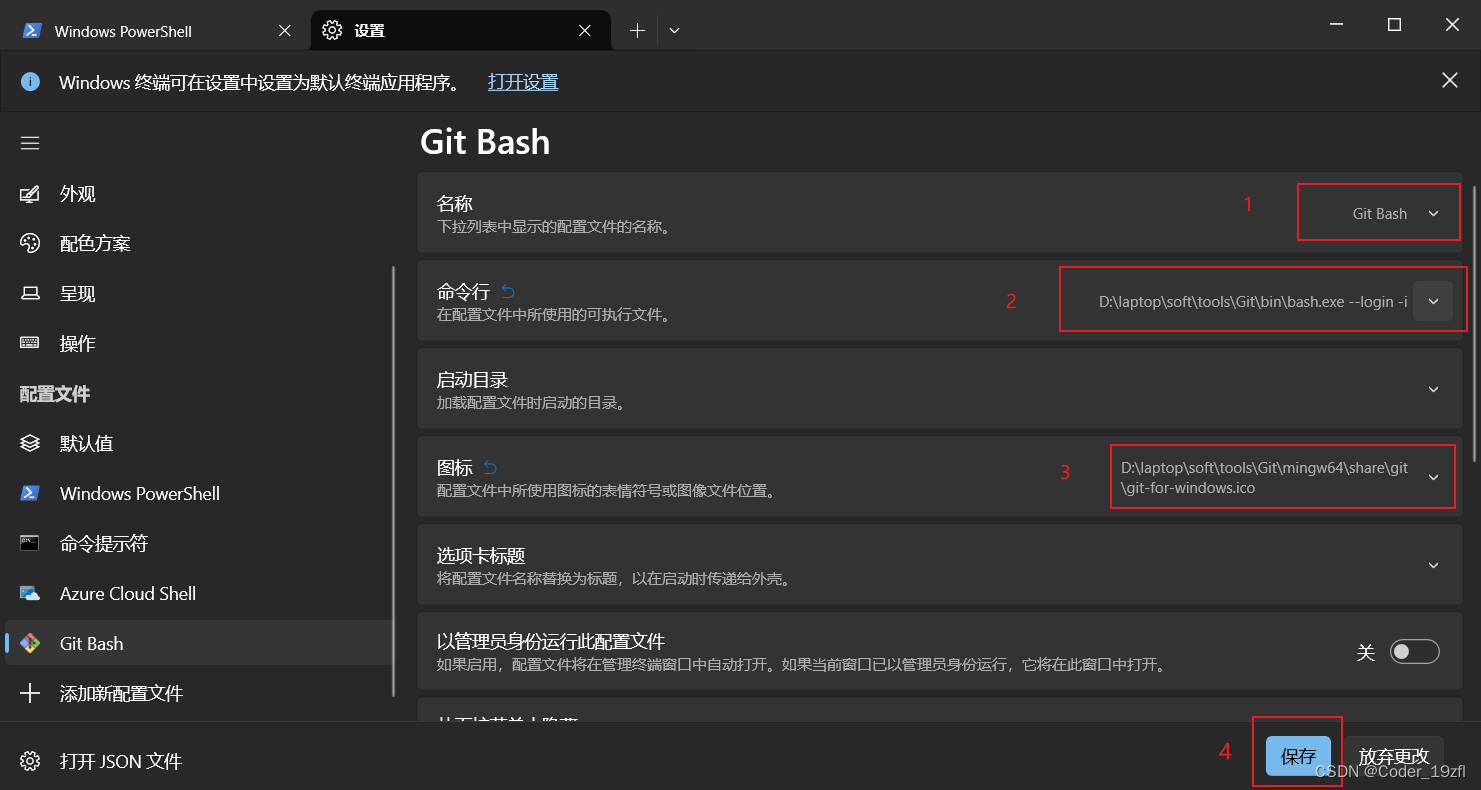Click the Git Bash profile icon
Screen dimensions: 1481x790
tap(30, 643)
